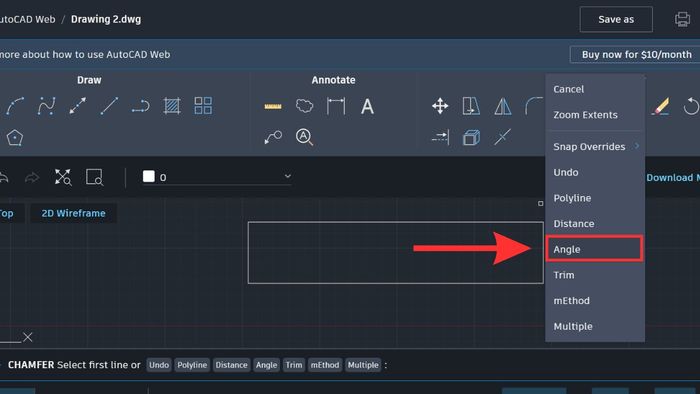Click the Redo arrow icon

pyautogui.click(x=32, y=178)
